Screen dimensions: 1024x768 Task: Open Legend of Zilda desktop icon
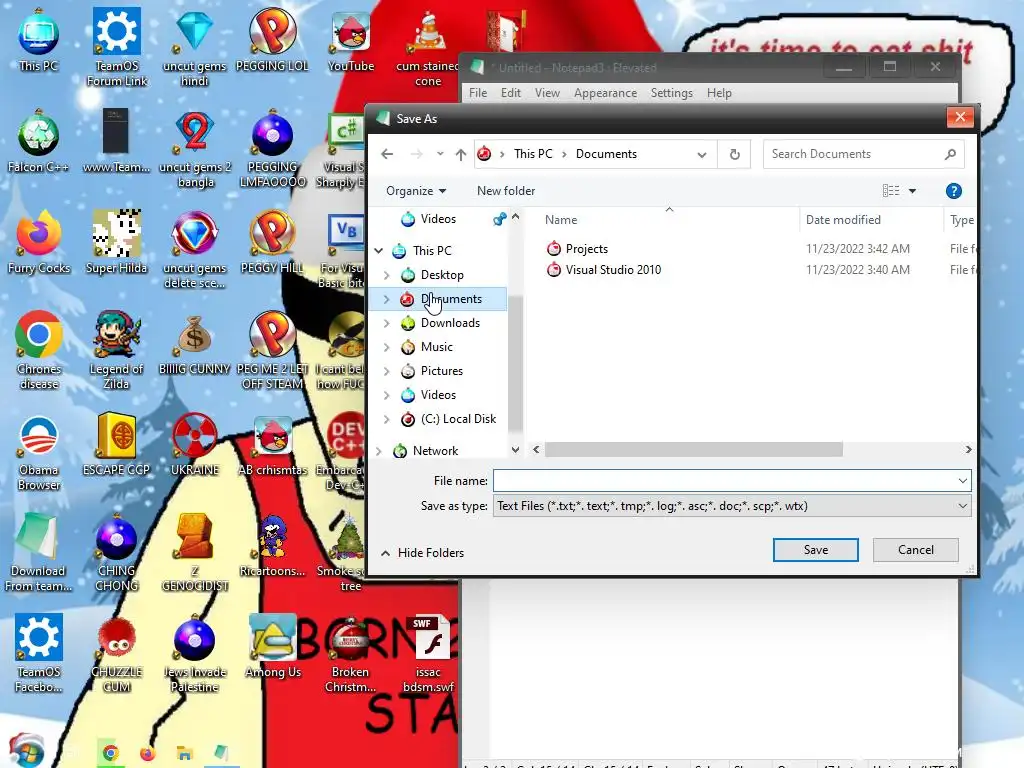[x=116, y=350]
